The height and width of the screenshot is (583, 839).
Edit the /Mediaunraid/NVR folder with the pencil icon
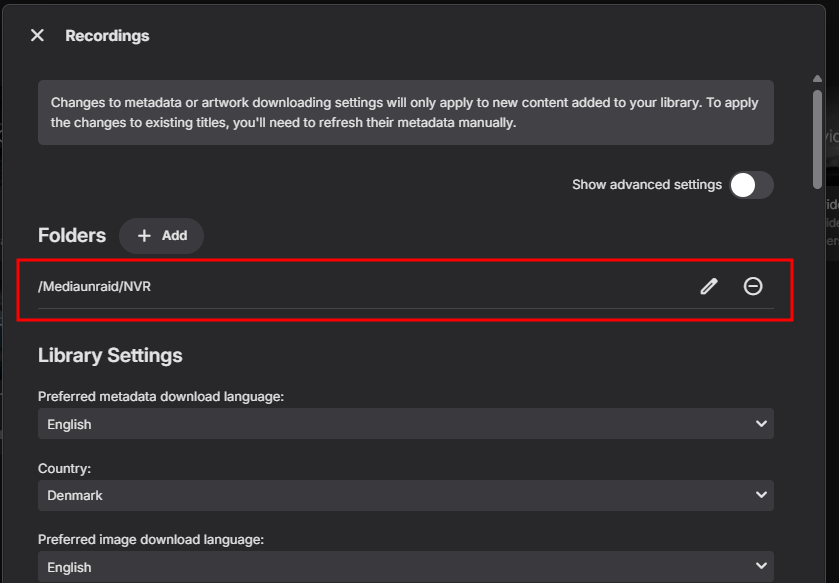(x=709, y=287)
